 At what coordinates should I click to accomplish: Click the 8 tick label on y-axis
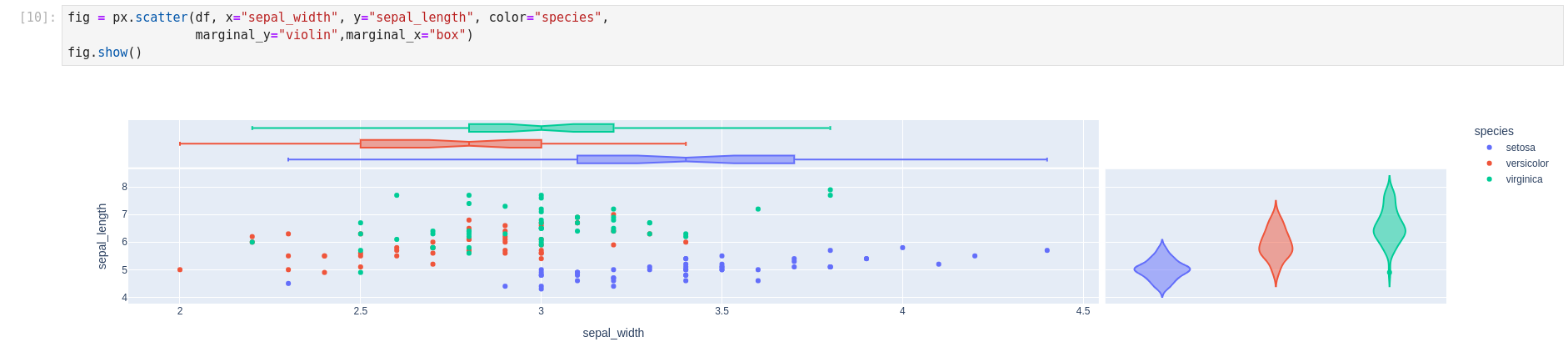coord(124,187)
